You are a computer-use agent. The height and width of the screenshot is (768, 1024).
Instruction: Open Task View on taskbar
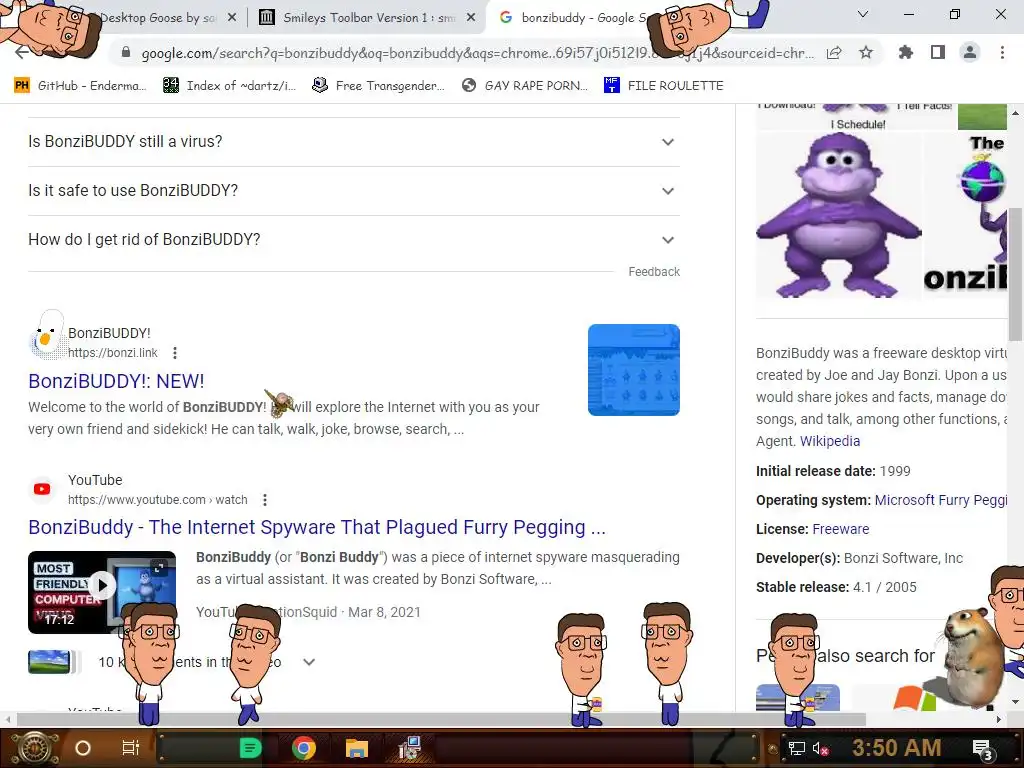(131, 748)
